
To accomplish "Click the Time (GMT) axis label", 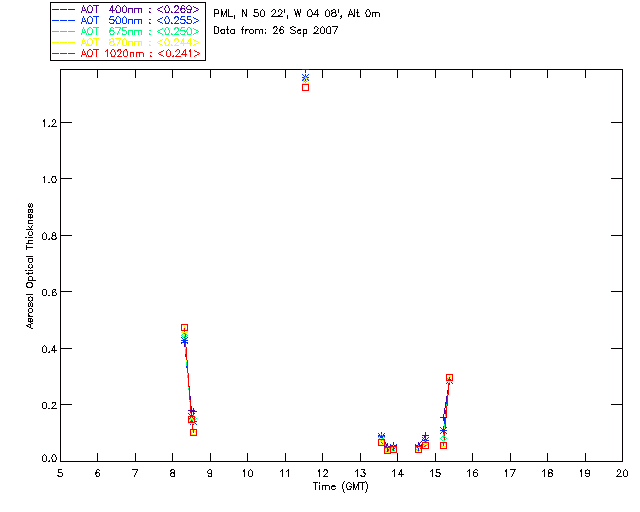I will coord(340,487).
